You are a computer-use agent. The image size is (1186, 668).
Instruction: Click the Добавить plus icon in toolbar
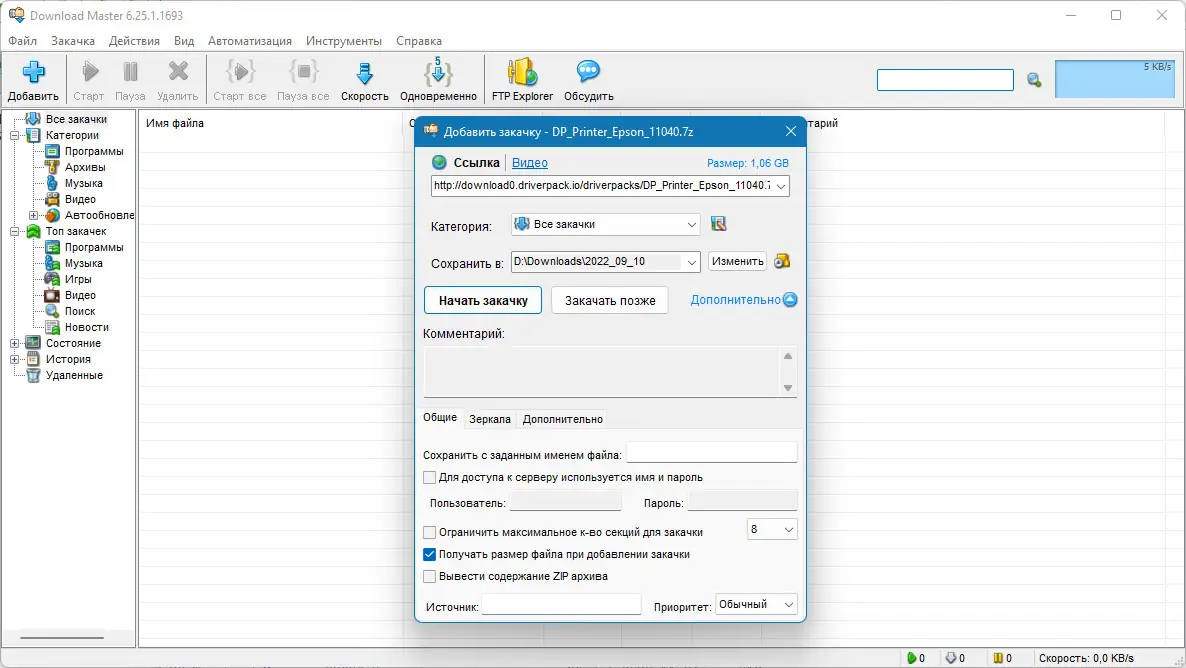tap(33, 73)
